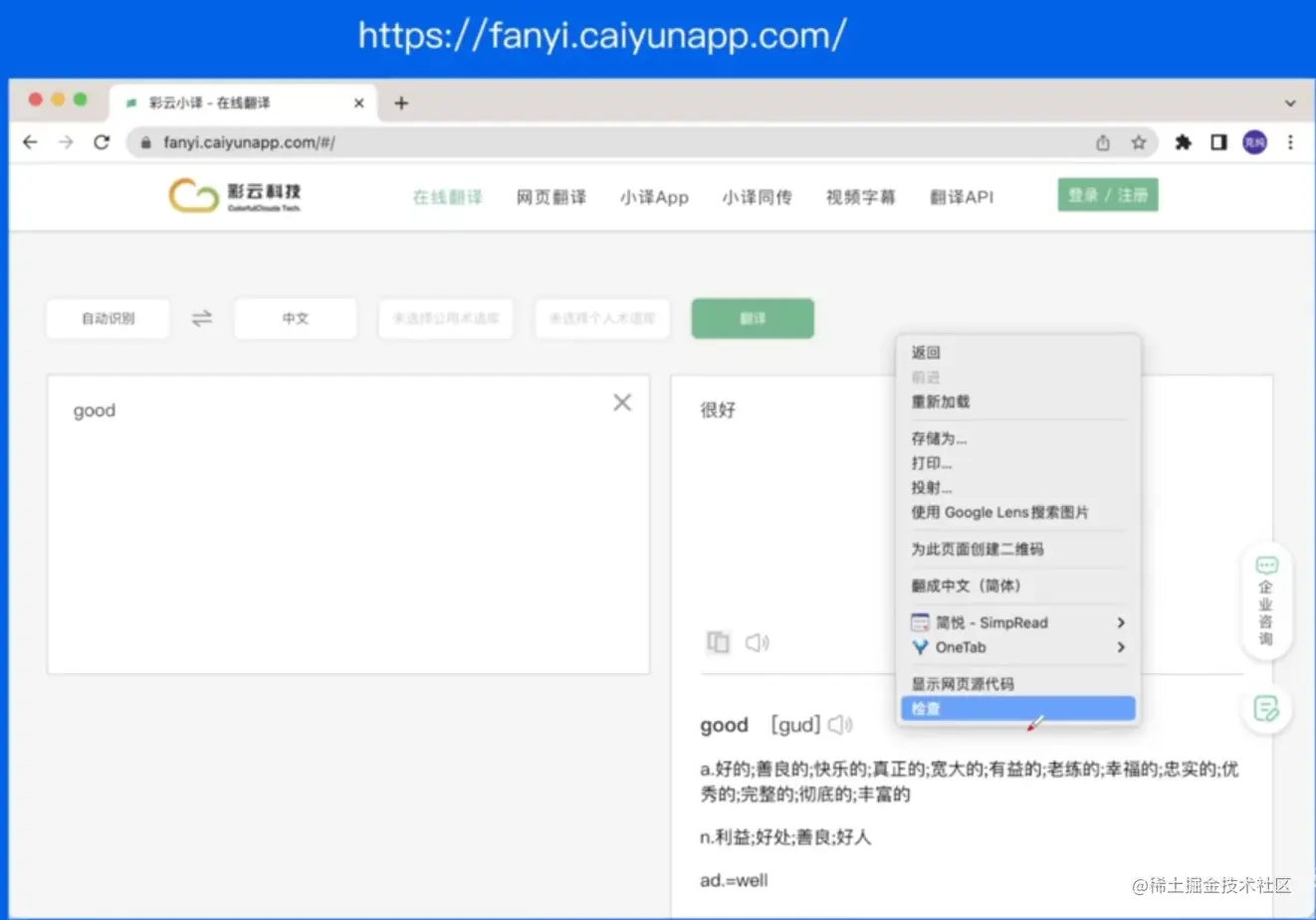Image resolution: width=1316 pixels, height=920 pixels.
Task: Click the 登录 / 注册 button
Action: (1108, 195)
